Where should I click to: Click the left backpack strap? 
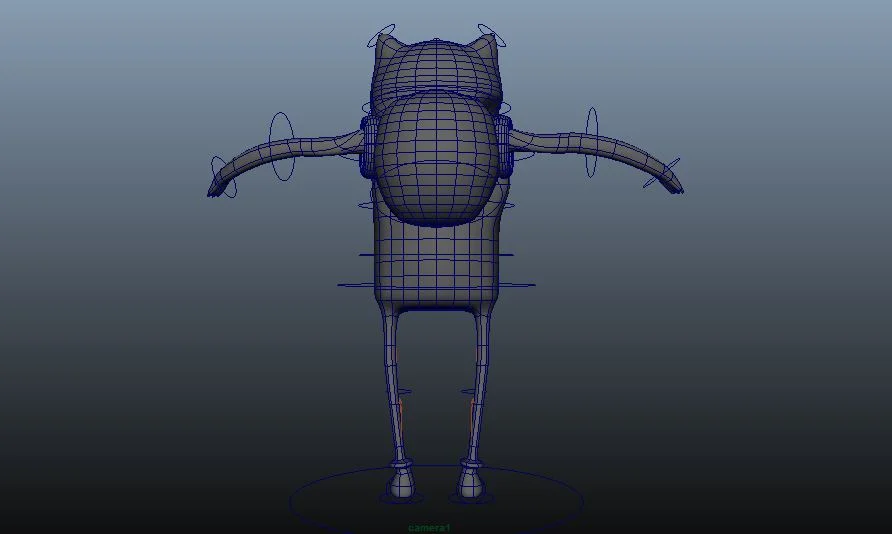[367, 145]
